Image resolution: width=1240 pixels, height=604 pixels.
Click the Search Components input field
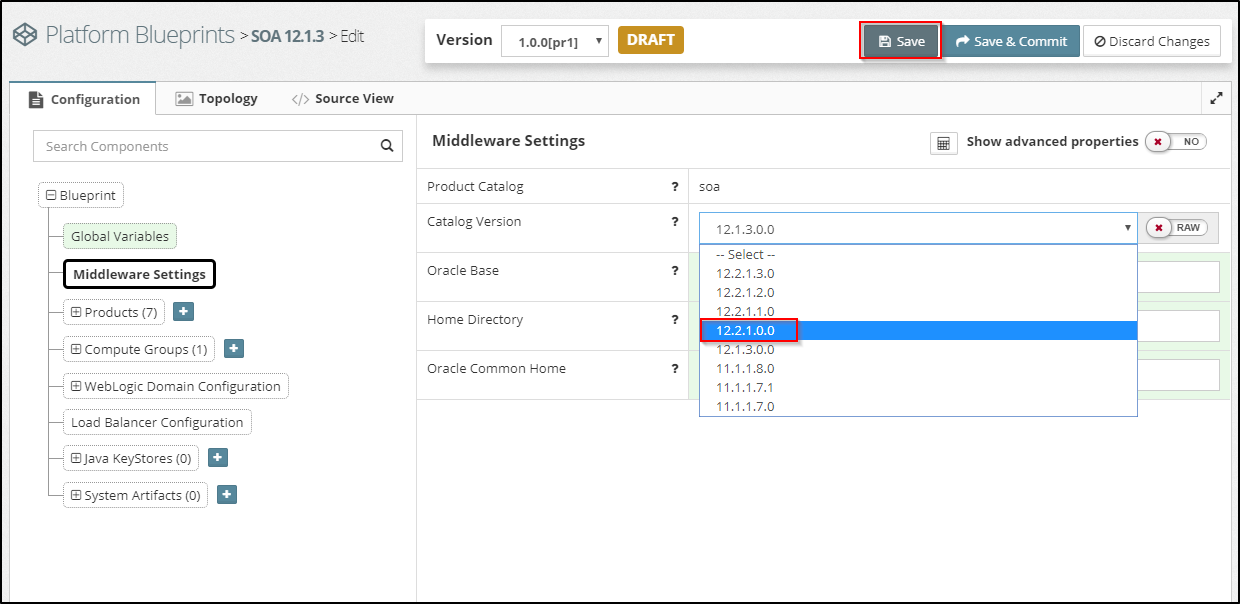click(x=205, y=146)
